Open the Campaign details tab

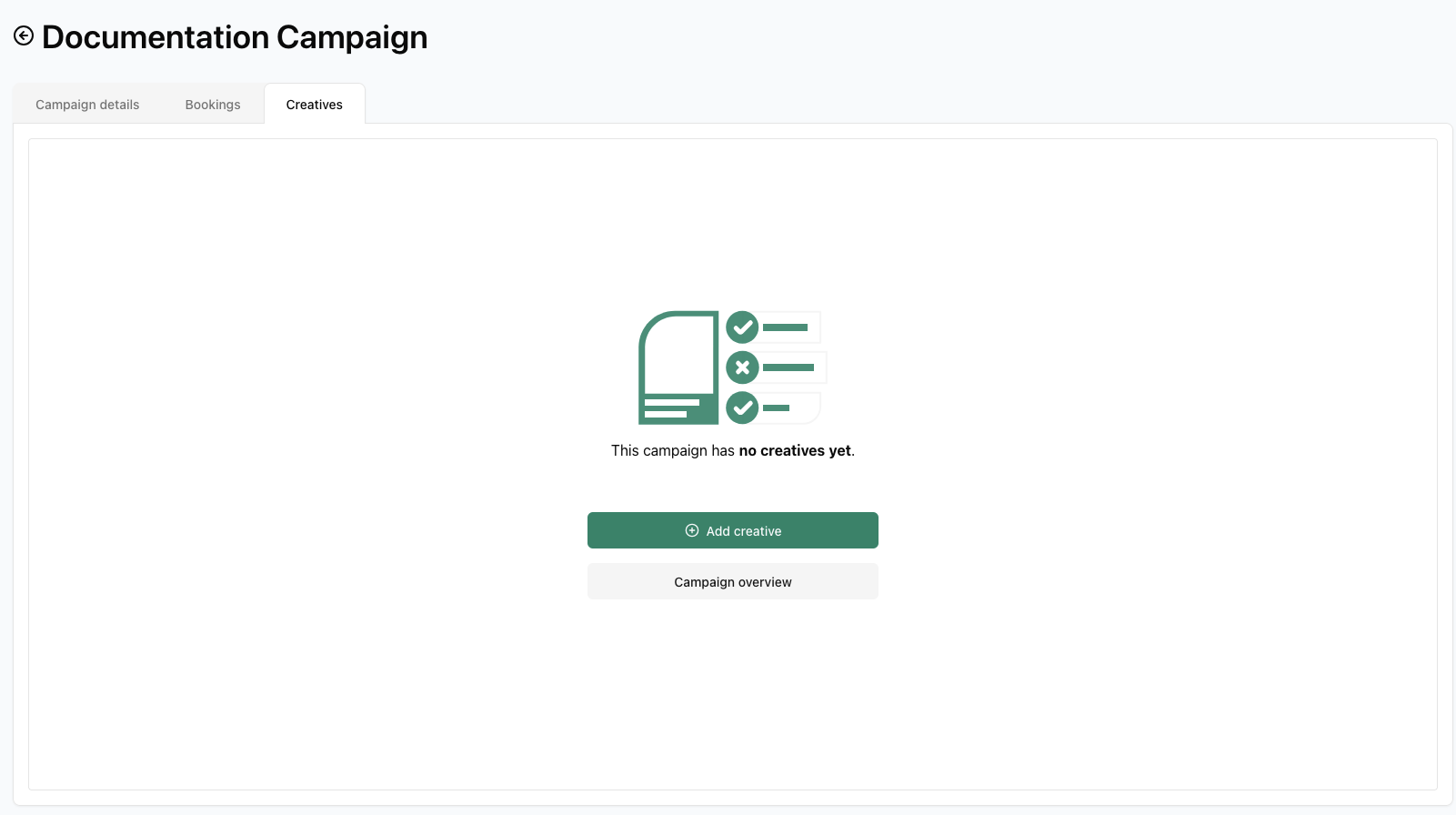[x=87, y=105]
